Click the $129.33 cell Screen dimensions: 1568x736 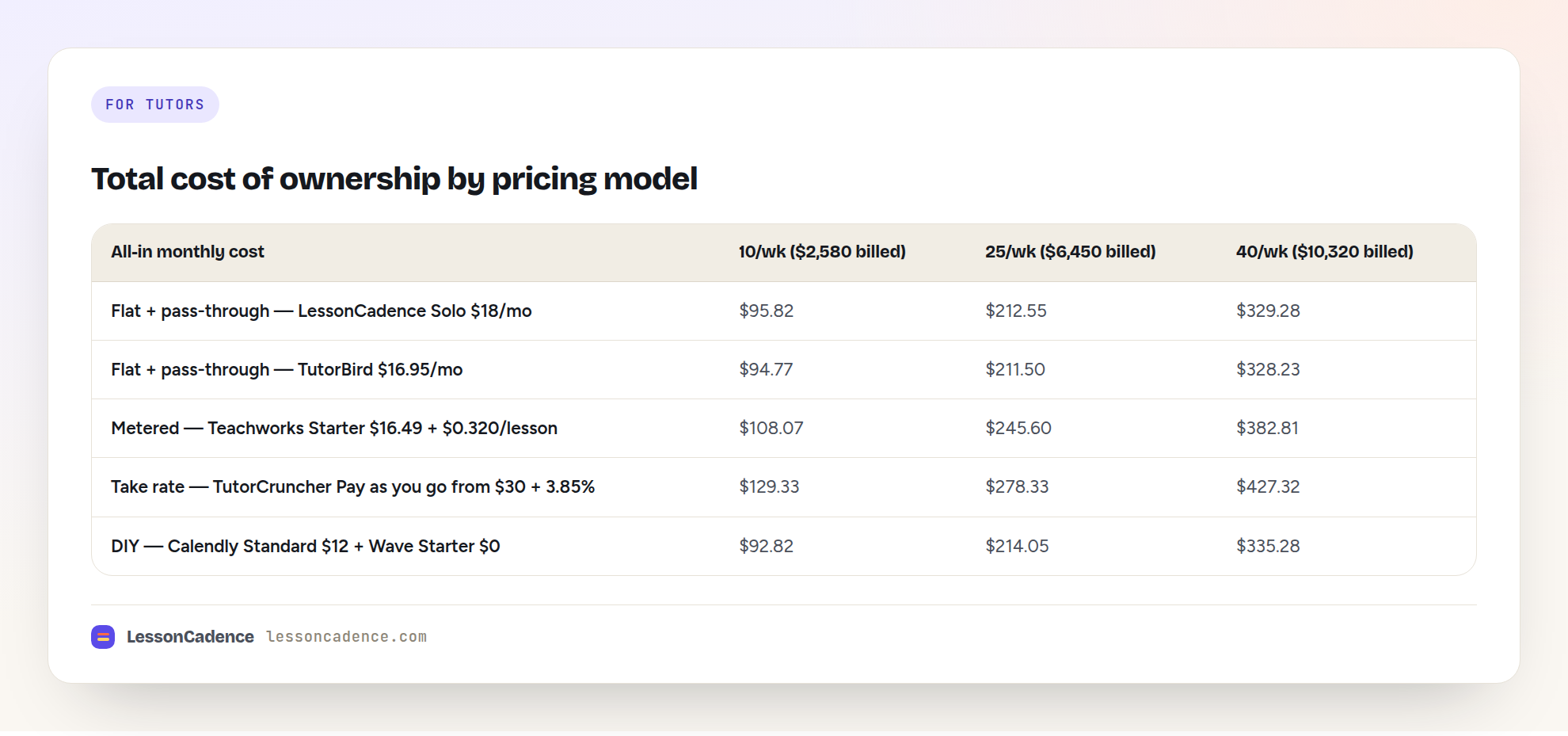click(x=769, y=487)
